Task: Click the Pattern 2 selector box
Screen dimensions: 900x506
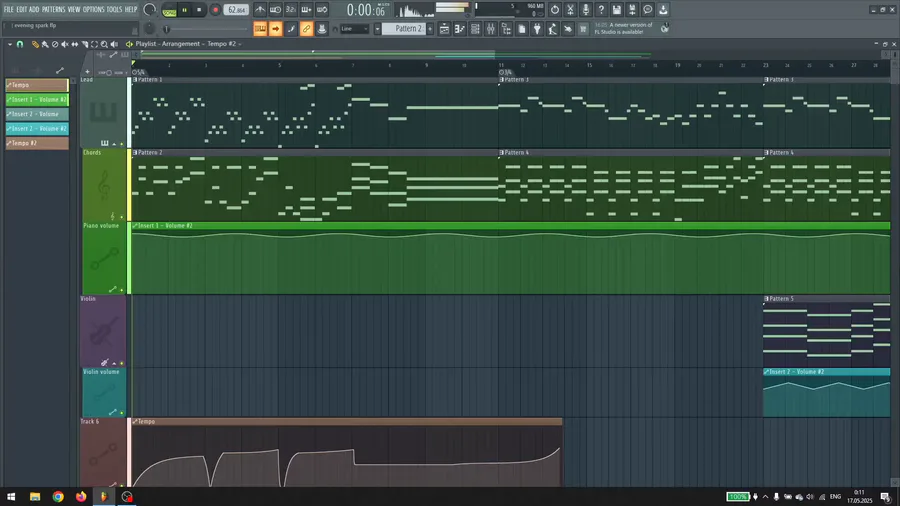Action: coord(404,29)
